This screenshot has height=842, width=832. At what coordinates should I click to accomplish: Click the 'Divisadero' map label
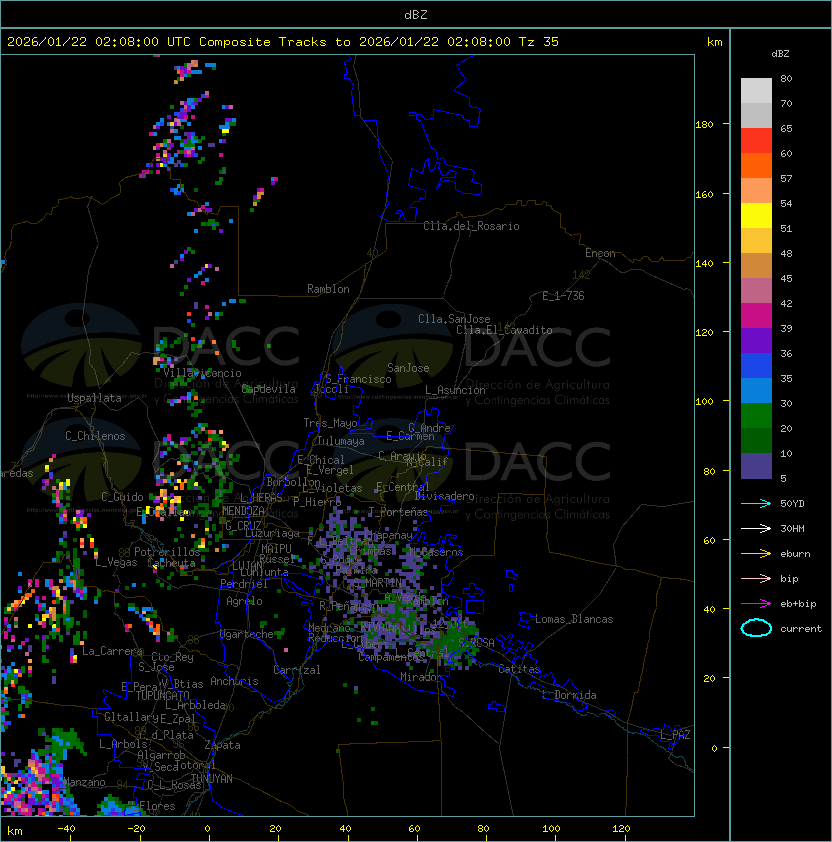[444, 496]
